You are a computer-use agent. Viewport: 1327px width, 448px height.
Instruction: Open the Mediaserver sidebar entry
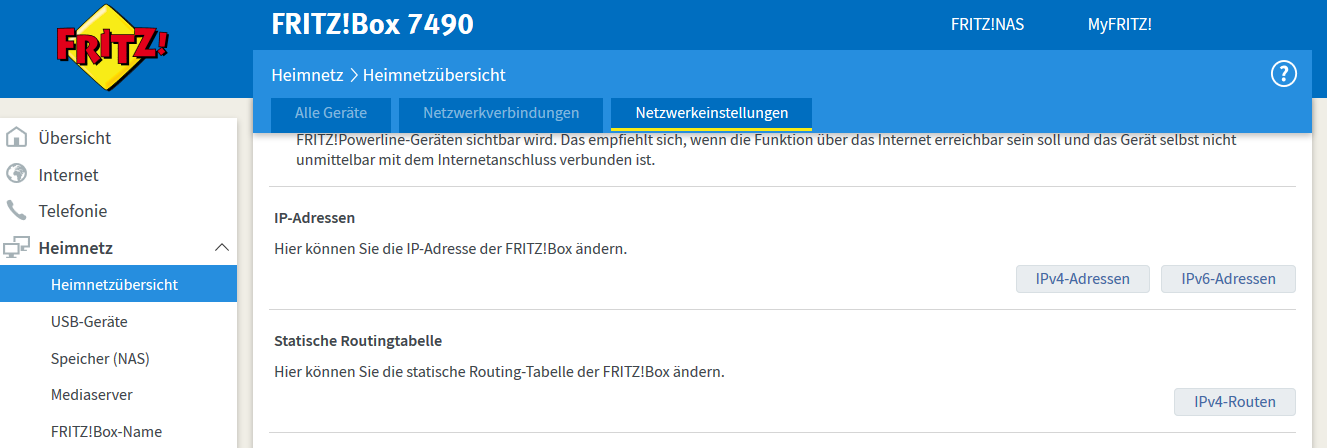tap(91, 395)
